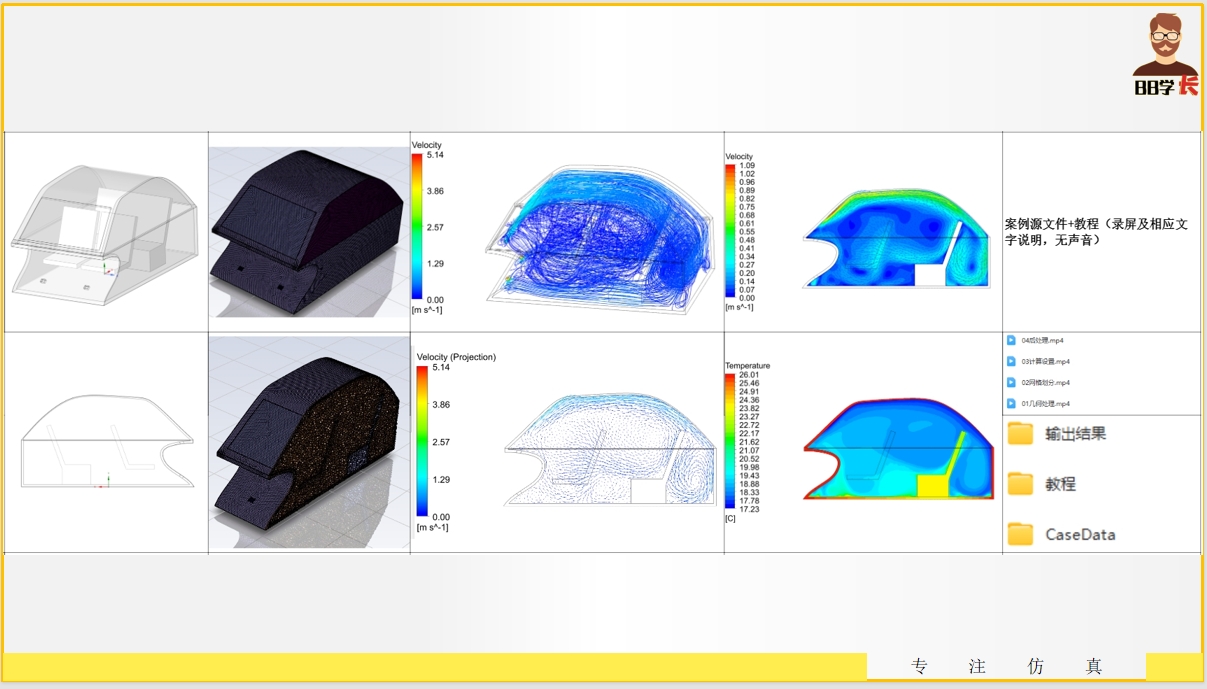Image resolution: width=1207 pixels, height=689 pixels.
Task: Click the 5.14 velocity color legend bar
Action: click(x=417, y=227)
